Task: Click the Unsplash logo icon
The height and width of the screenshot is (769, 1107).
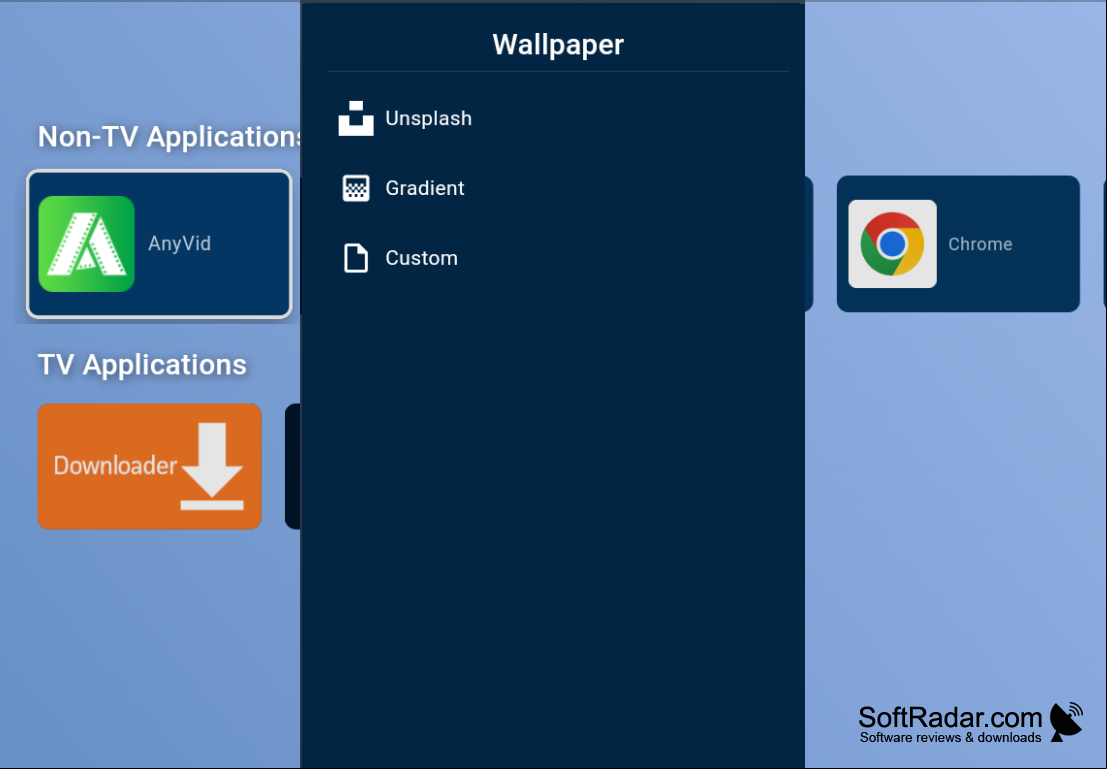Action: (x=356, y=118)
